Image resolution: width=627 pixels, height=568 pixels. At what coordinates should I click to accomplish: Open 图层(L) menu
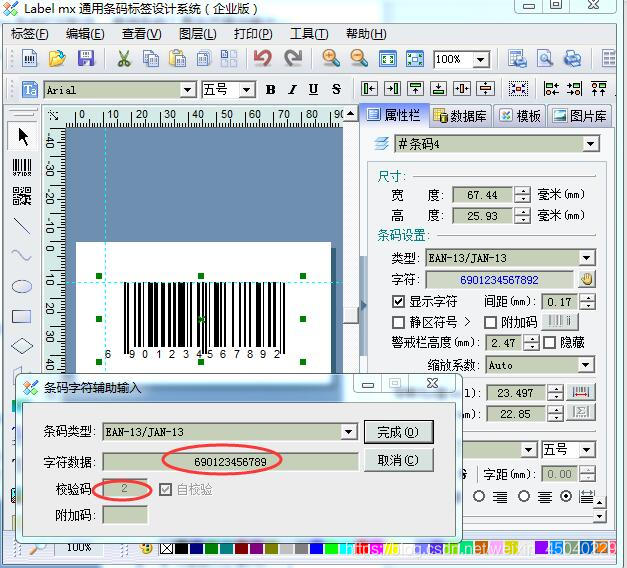(x=198, y=34)
